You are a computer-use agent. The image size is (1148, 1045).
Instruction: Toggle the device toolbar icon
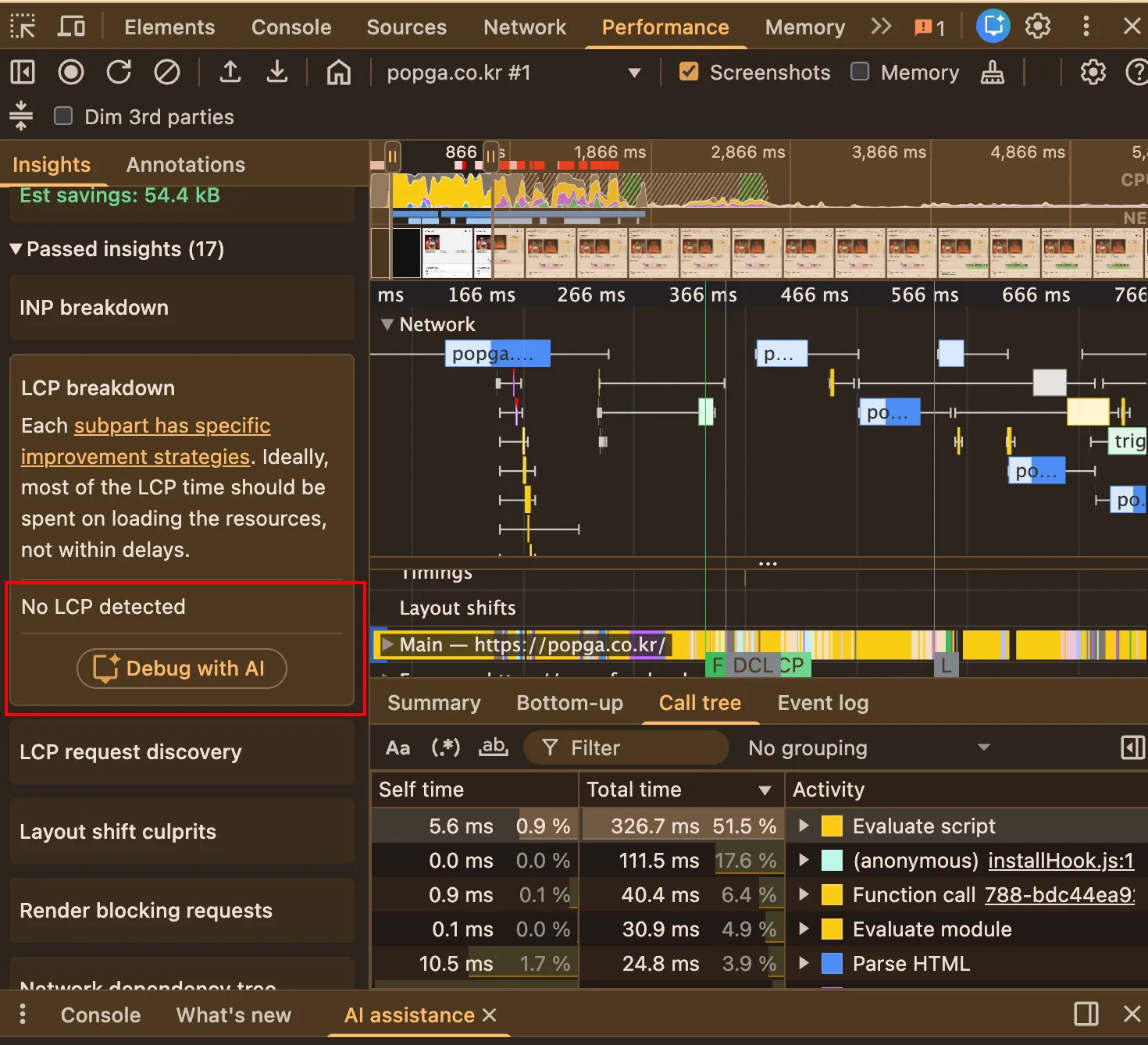point(72,27)
